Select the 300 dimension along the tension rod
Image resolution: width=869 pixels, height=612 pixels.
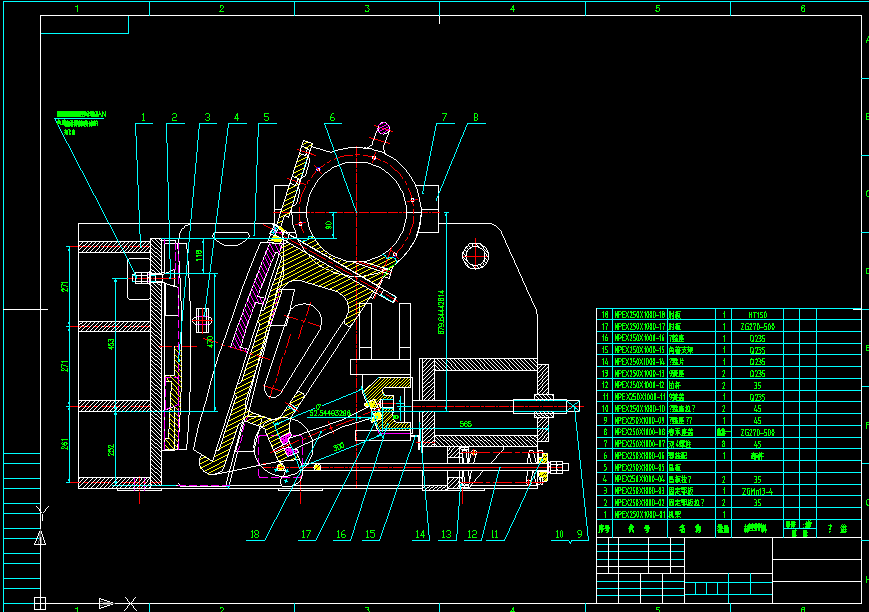tap(336, 445)
